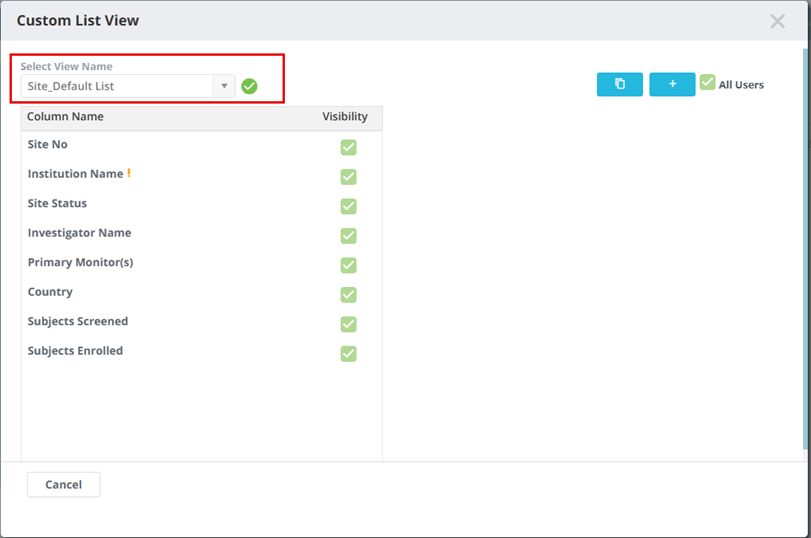This screenshot has height=538, width=811.
Task: Toggle the All Users checkbox
Action: coord(707,83)
